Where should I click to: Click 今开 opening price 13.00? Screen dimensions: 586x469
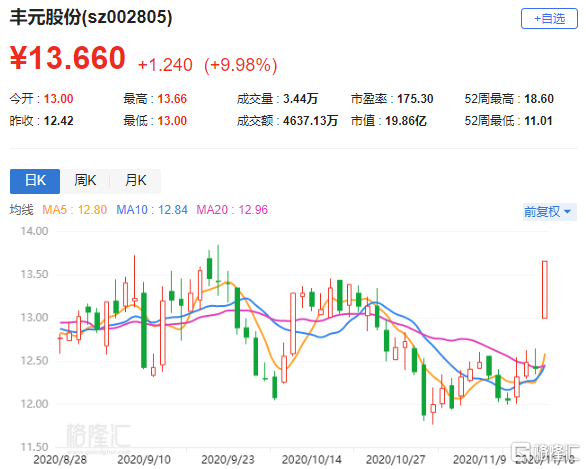58,99
